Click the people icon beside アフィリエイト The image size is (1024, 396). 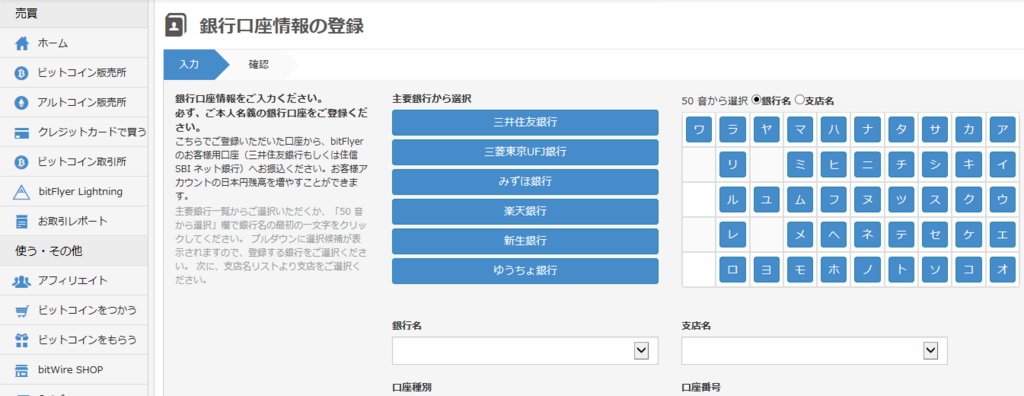point(22,281)
